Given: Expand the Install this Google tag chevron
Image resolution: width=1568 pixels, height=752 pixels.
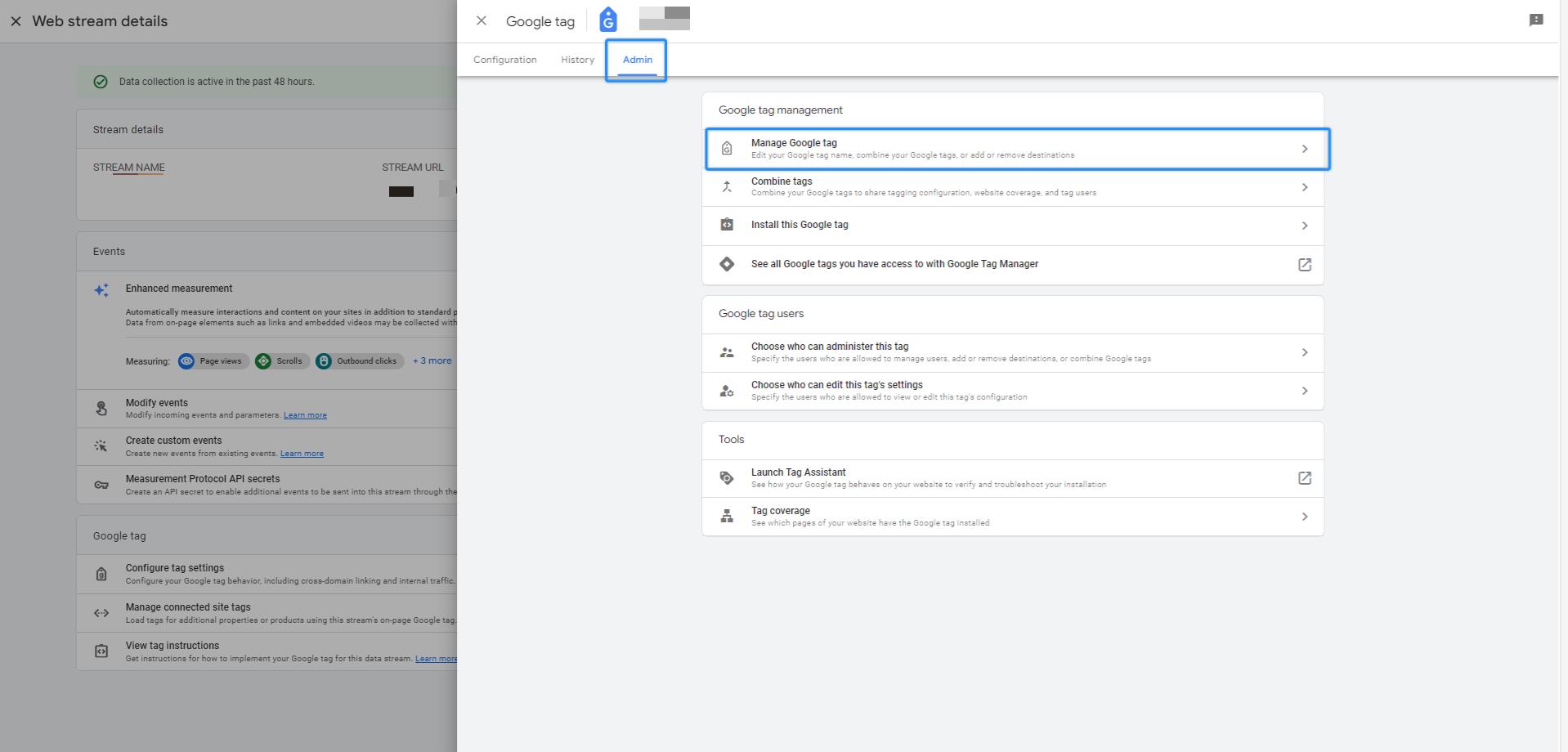Looking at the screenshot, I should (1305, 226).
